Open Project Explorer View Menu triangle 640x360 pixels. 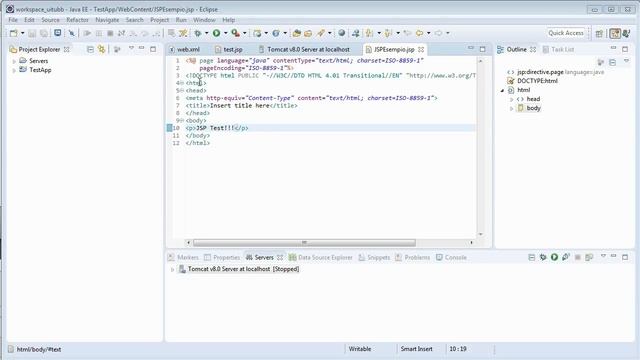tap(131, 49)
